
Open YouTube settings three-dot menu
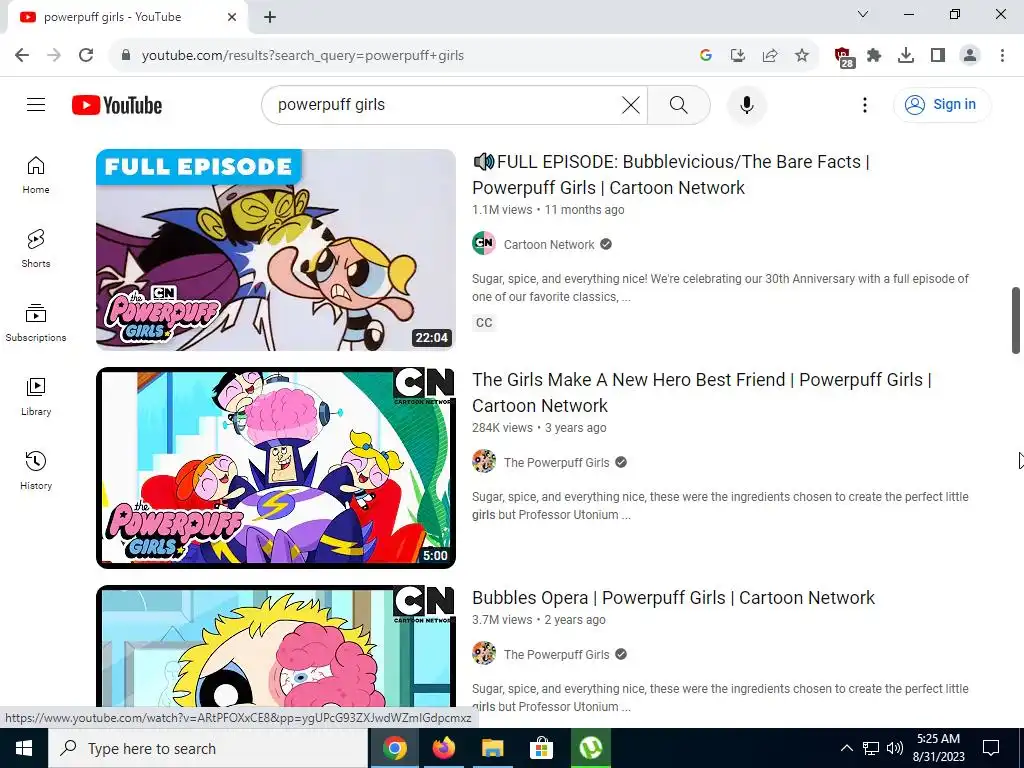pos(865,105)
